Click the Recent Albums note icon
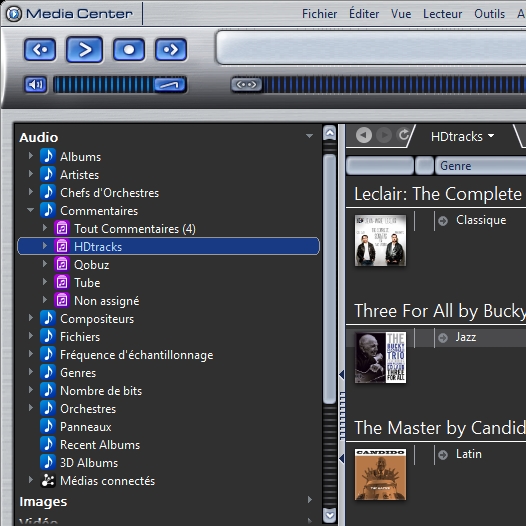526x526 pixels. click(48, 444)
